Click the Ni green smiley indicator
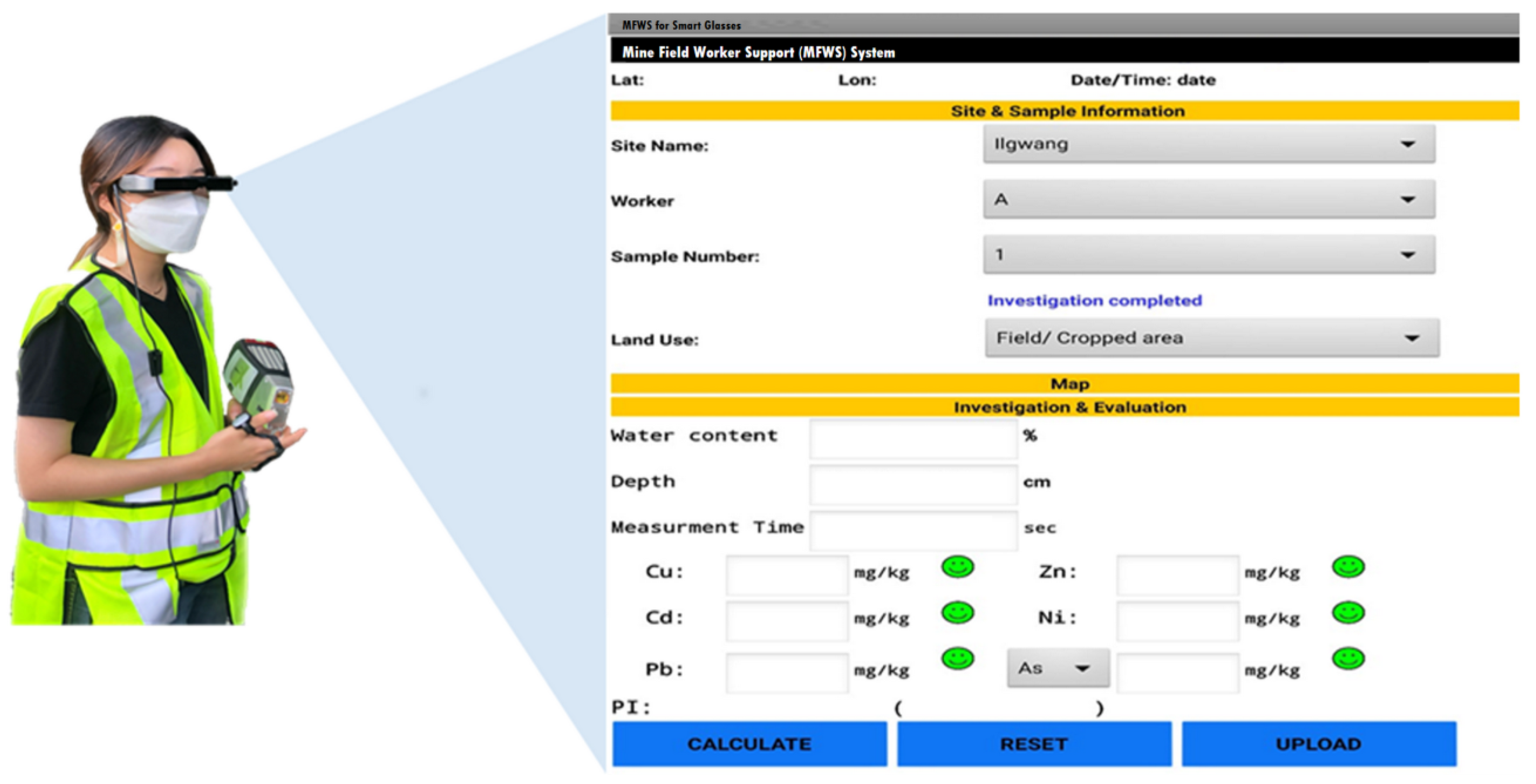The image size is (1536, 784). (x=1348, y=613)
